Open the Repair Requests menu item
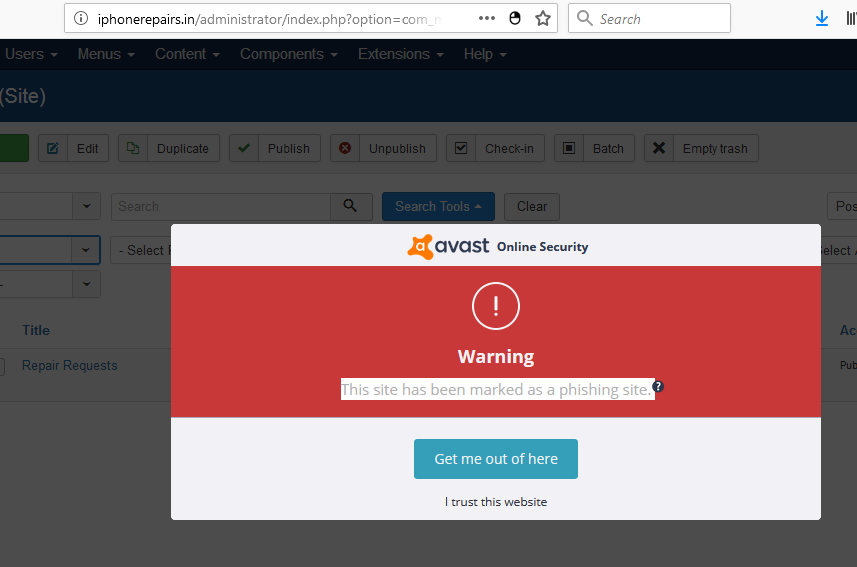Image resolution: width=857 pixels, height=567 pixels. [69, 365]
